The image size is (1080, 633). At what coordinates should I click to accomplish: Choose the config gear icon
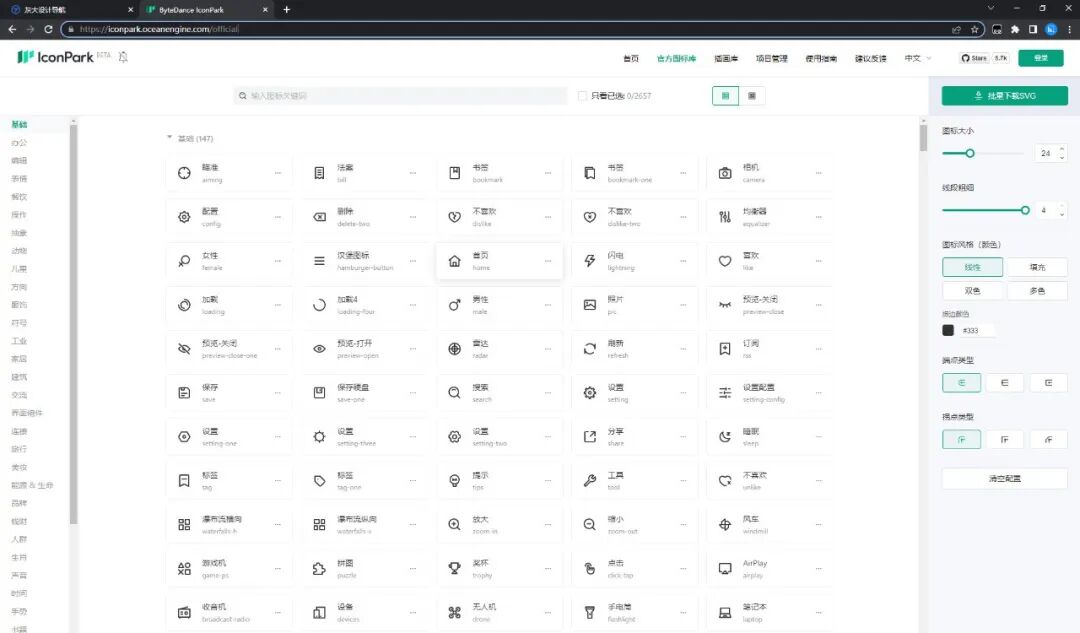click(x=184, y=217)
